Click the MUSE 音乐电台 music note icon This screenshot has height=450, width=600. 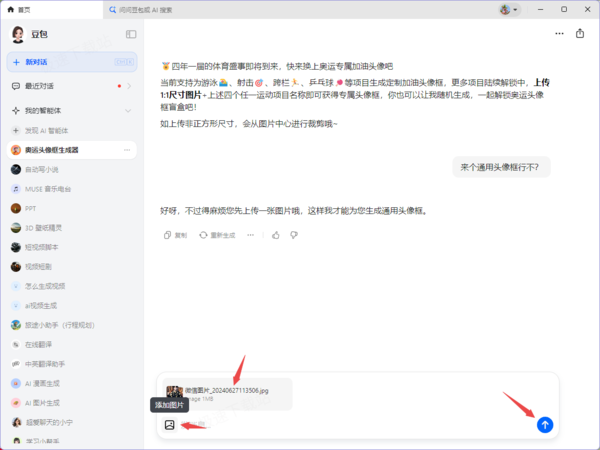(16, 189)
